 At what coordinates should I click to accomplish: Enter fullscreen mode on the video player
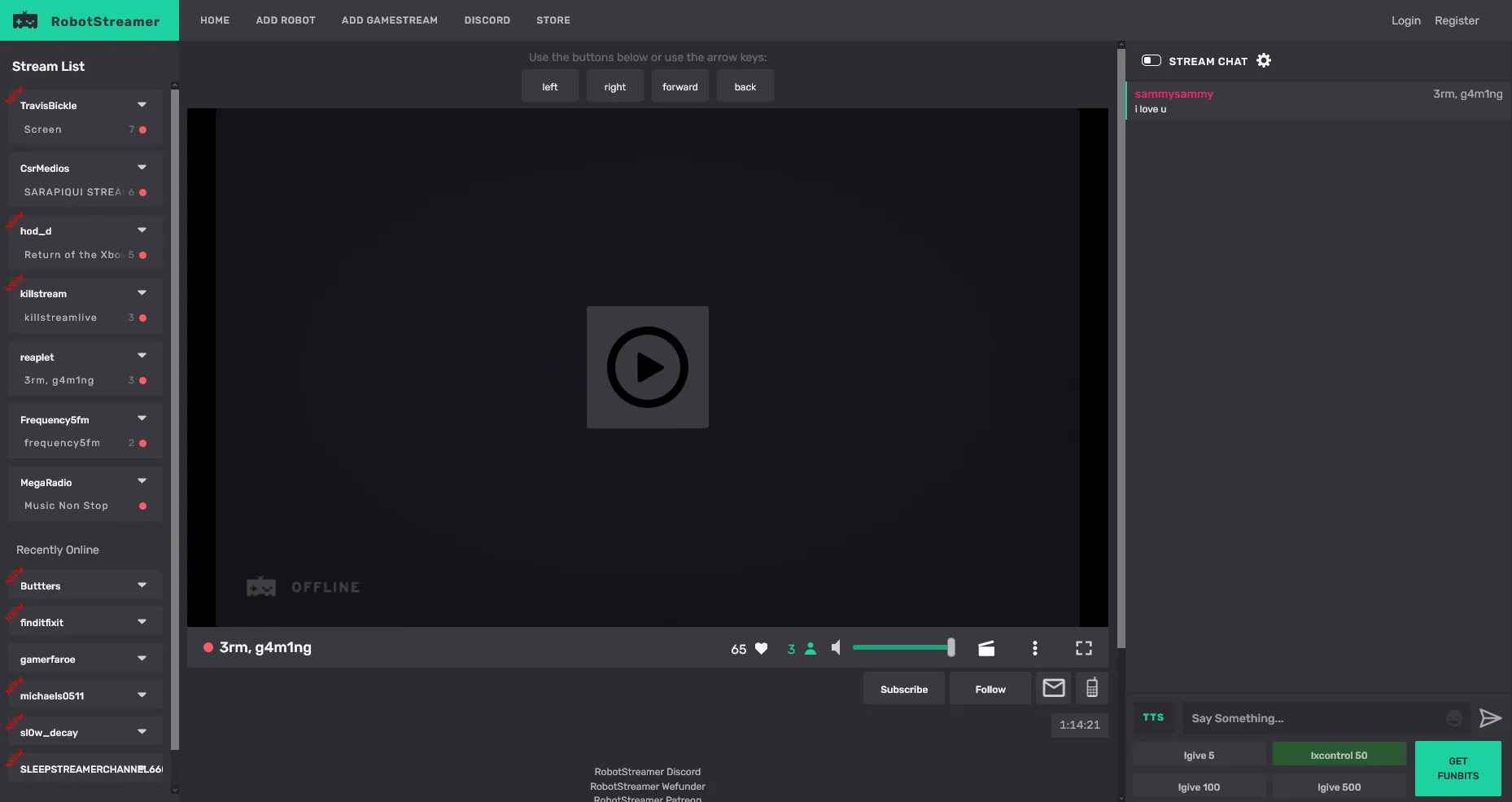point(1083,648)
